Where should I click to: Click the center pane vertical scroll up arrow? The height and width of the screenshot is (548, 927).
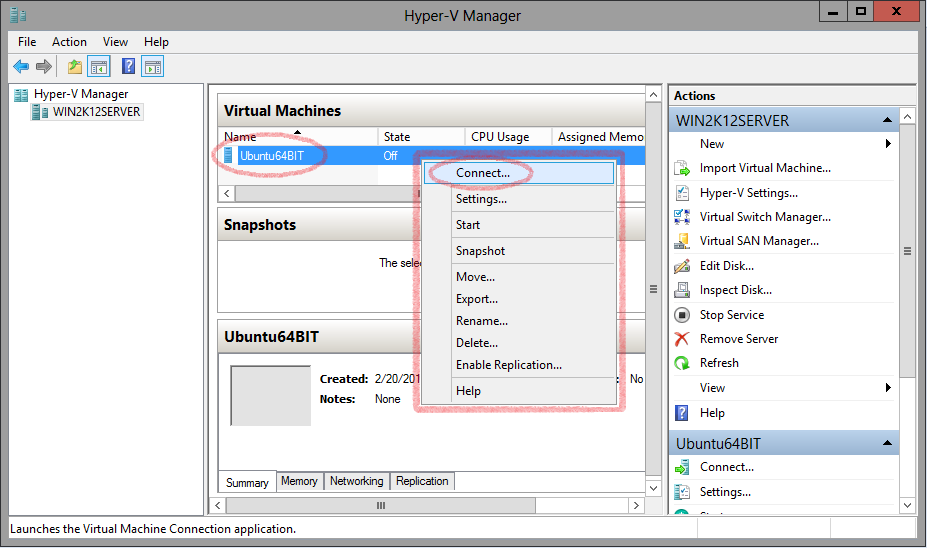[x=653, y=95]
